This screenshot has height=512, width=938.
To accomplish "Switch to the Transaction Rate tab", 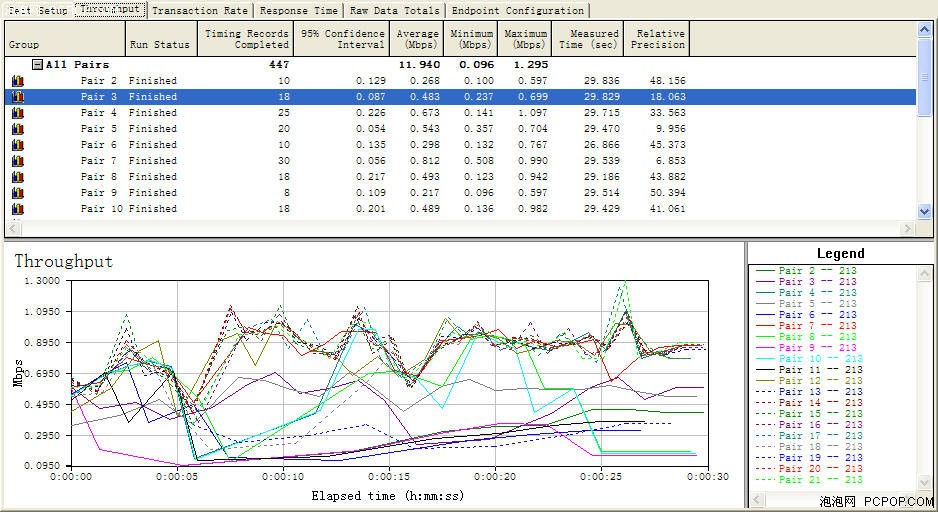I will [x=200, y=10].
